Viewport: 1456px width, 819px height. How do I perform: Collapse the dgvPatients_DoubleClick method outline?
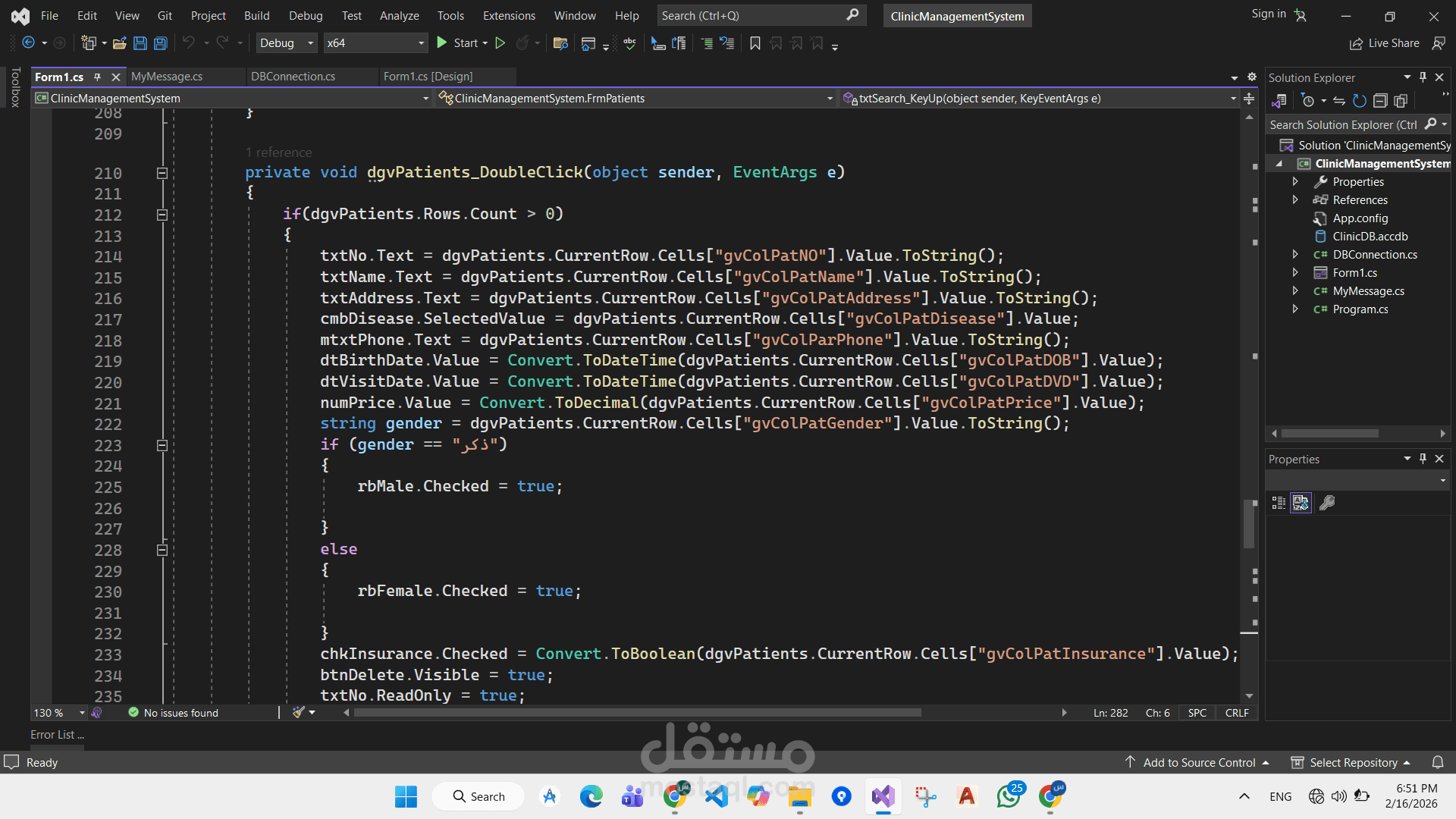(x=162, y=174)
